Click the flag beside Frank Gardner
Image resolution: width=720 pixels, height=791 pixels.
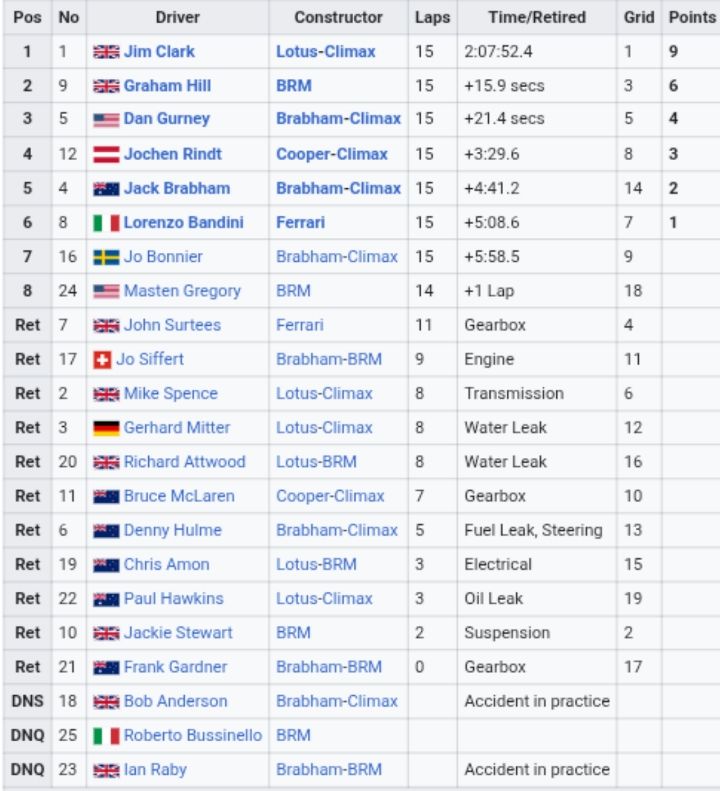[x=106, y=667]
